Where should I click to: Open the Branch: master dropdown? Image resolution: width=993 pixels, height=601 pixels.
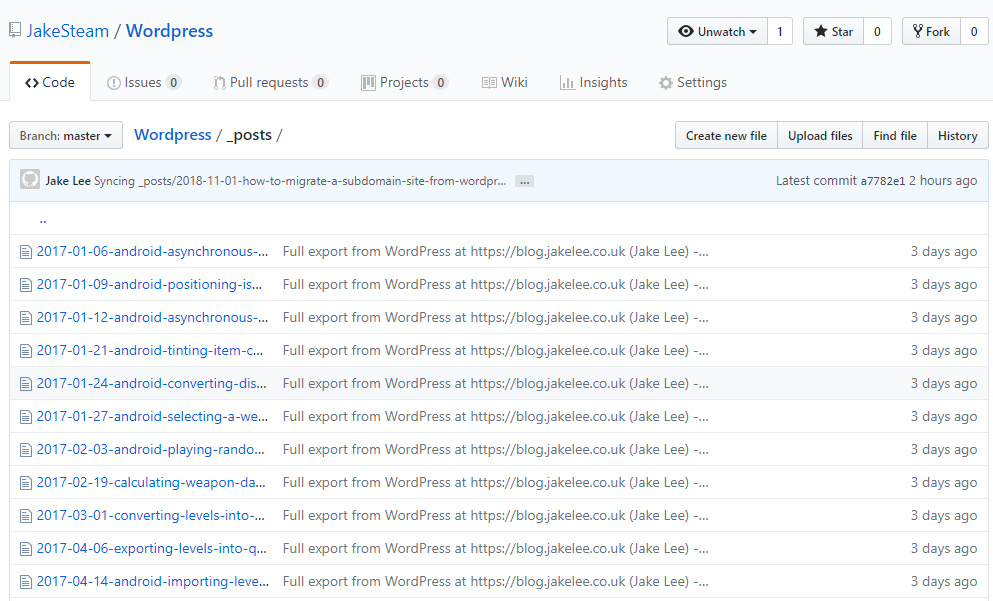[x=66, y=136]
